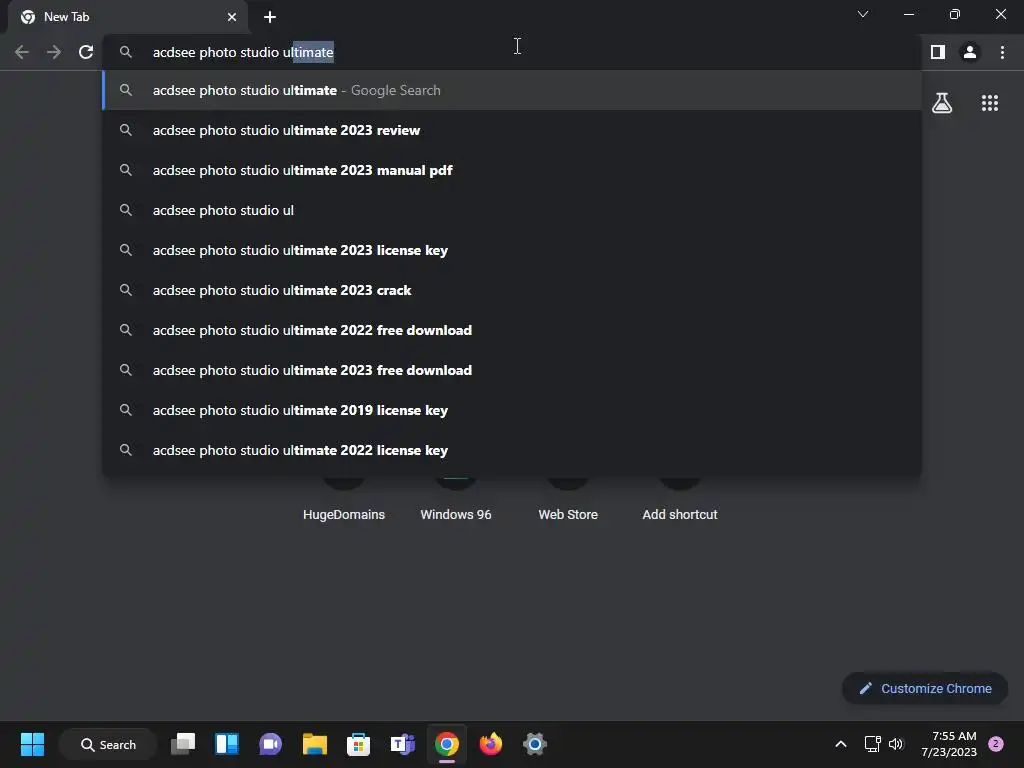The height and width of the screenshot is (768, 1024).
Task: Open Task View from the taskbar
Action: tap(183, 744)
